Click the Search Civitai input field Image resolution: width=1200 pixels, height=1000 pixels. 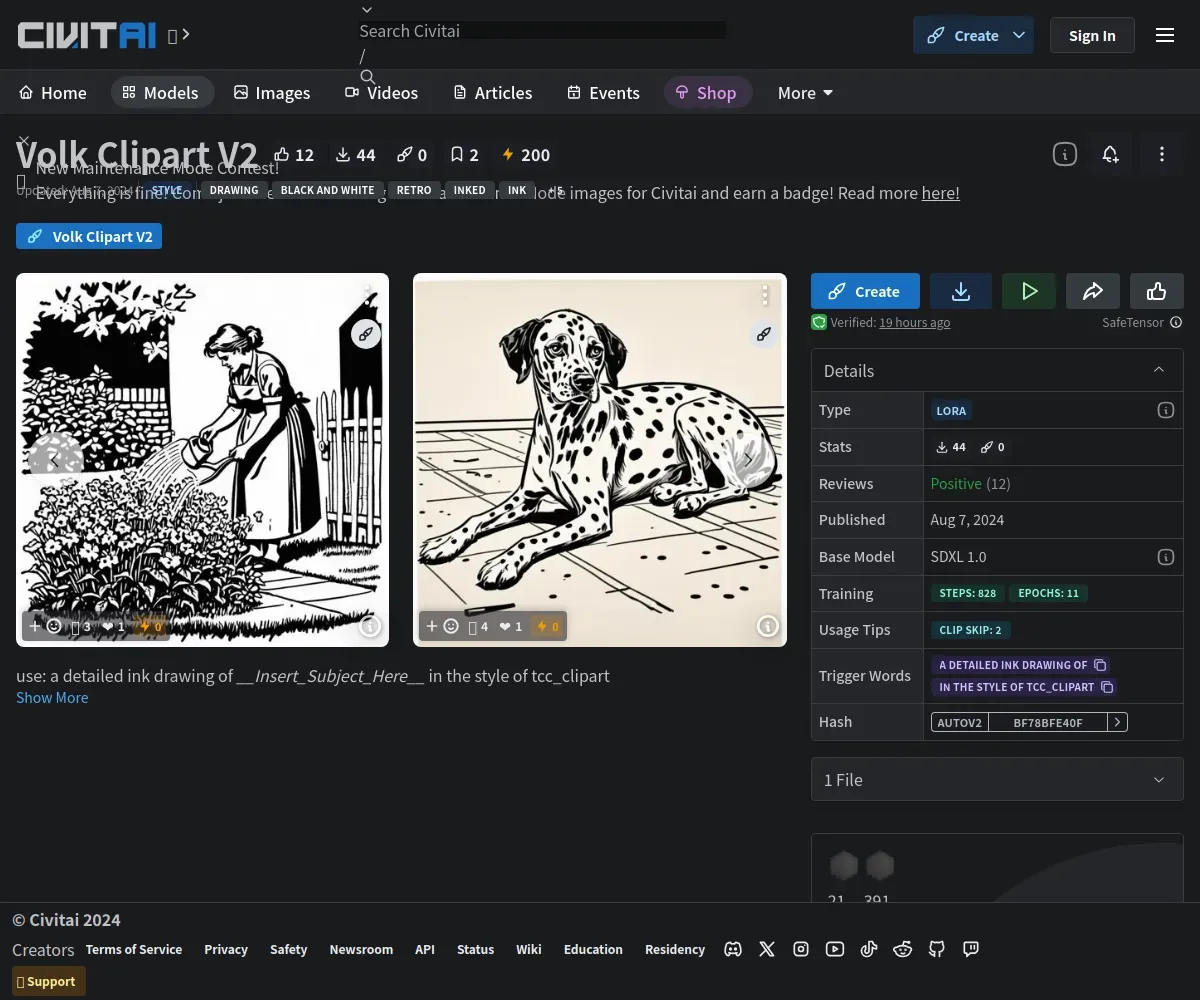[x=542, y=31]
